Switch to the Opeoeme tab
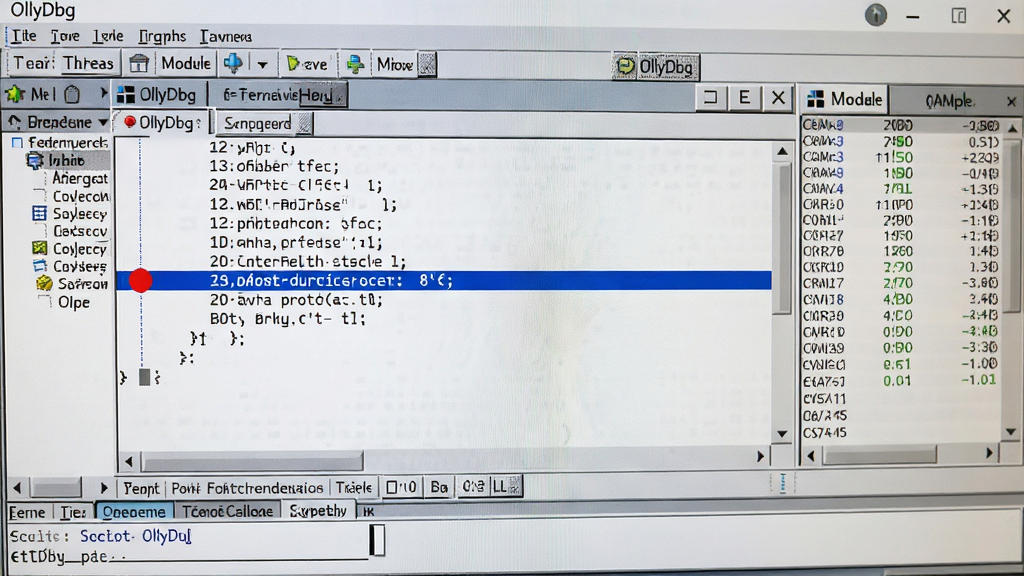 coord(134,512)
